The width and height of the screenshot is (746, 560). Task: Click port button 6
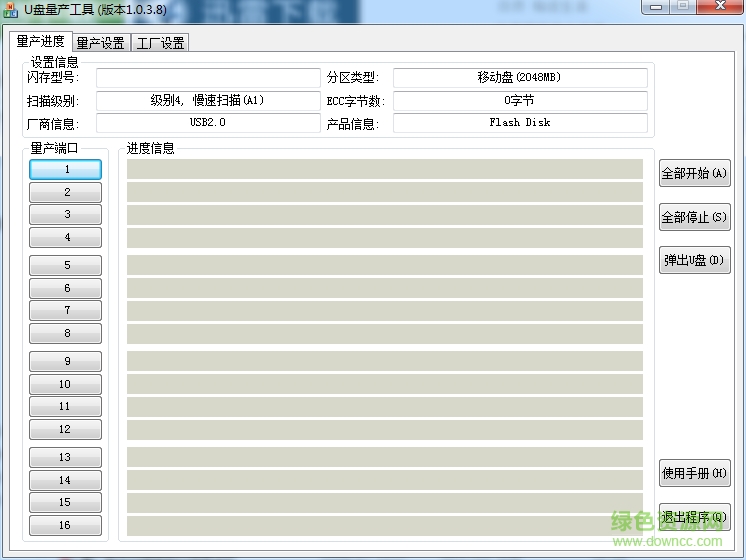[66, 288]
